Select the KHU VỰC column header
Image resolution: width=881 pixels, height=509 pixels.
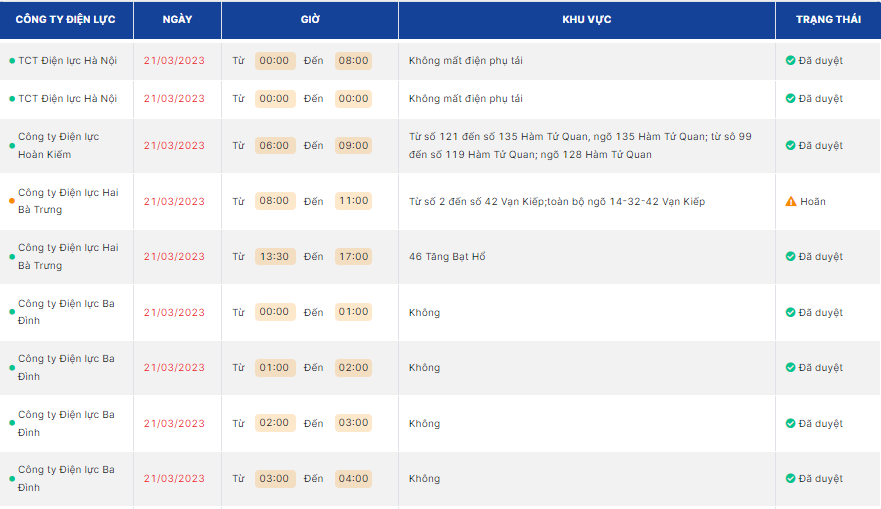point(587,20)
